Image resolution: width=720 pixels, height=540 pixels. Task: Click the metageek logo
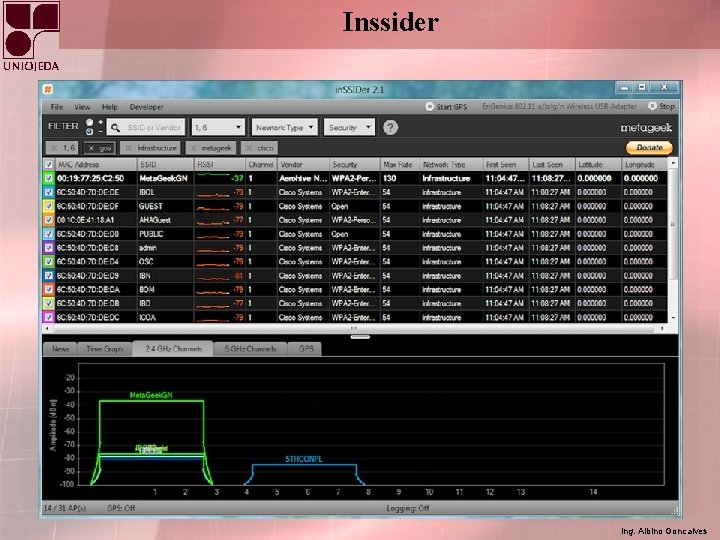tap(646, 128)
